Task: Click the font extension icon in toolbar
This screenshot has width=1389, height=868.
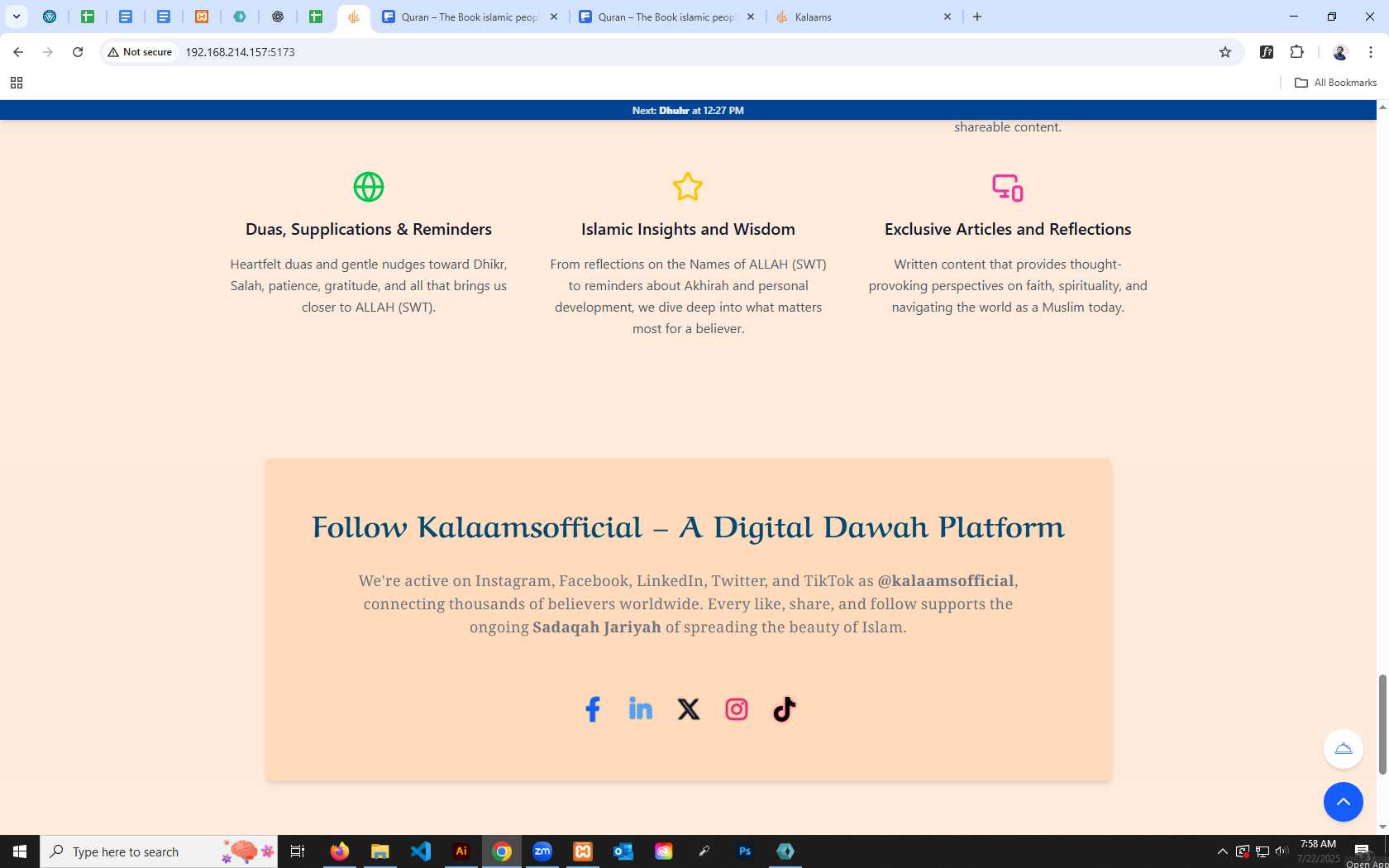Action: click(x=1266, y=52)
